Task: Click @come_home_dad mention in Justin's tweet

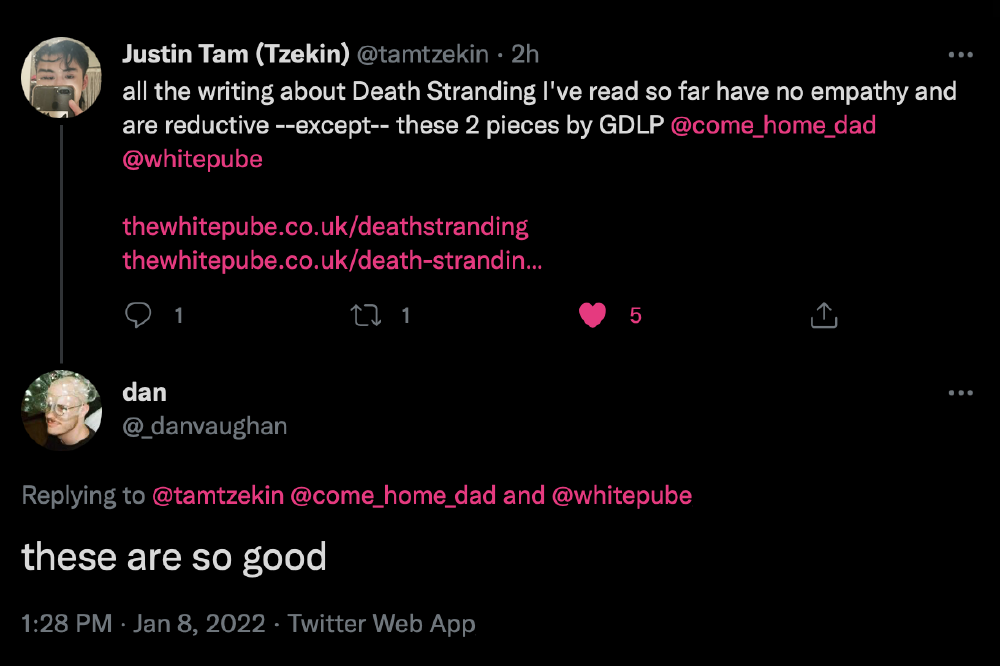Action: (x=773, y=125)
